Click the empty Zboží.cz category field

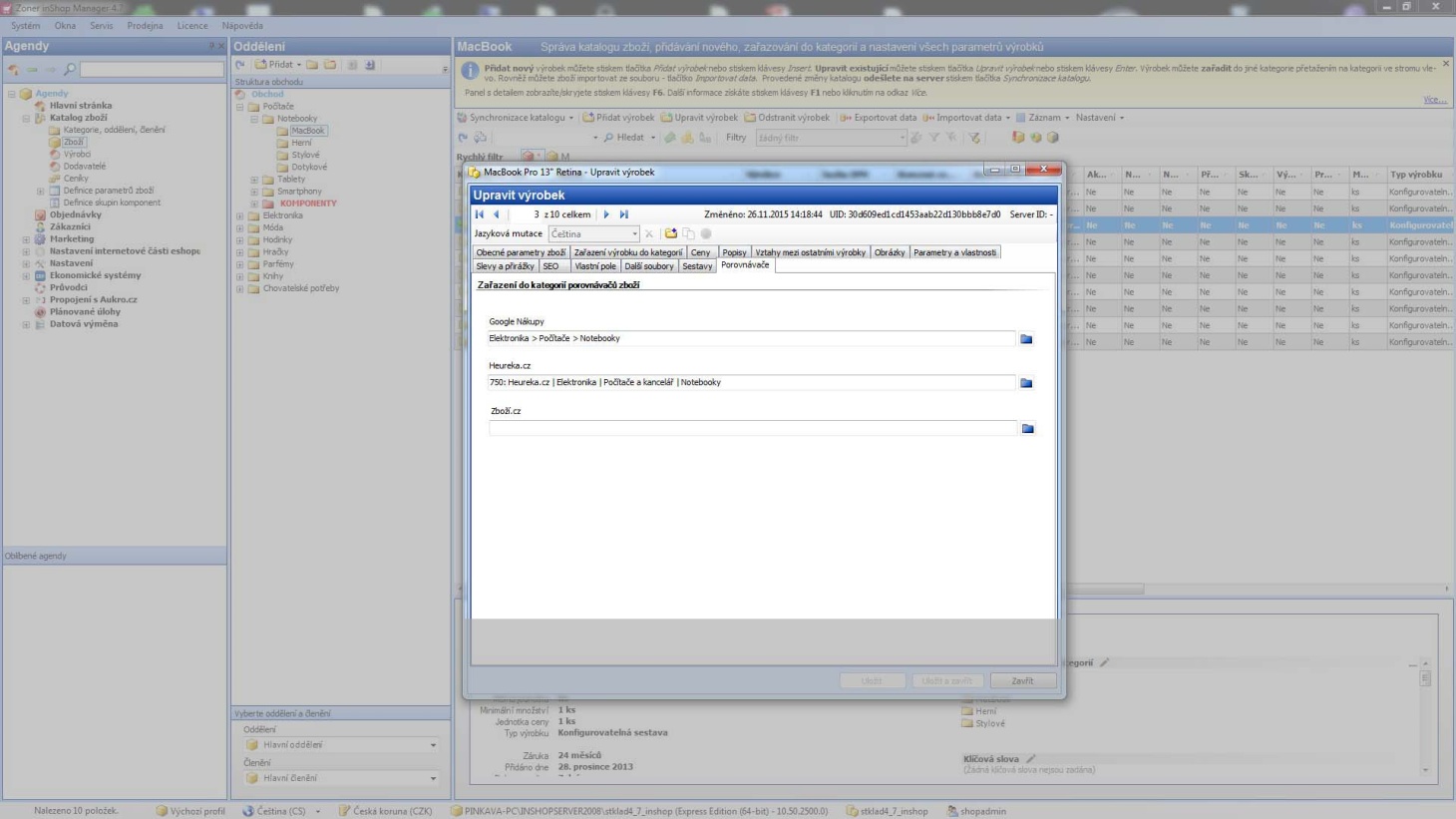tap(752, 428)
